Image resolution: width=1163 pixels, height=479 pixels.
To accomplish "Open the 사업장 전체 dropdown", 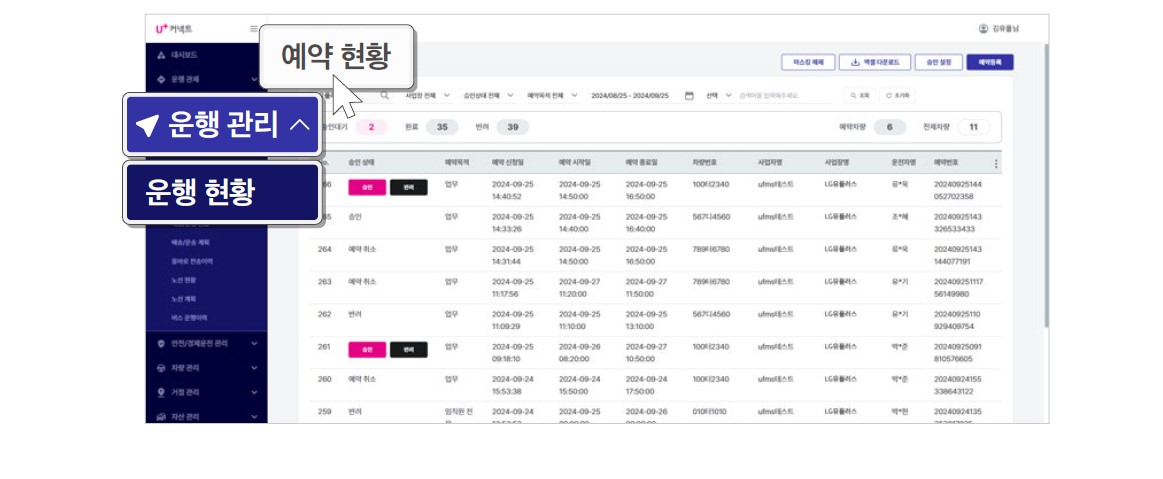I will coord(428,96).
